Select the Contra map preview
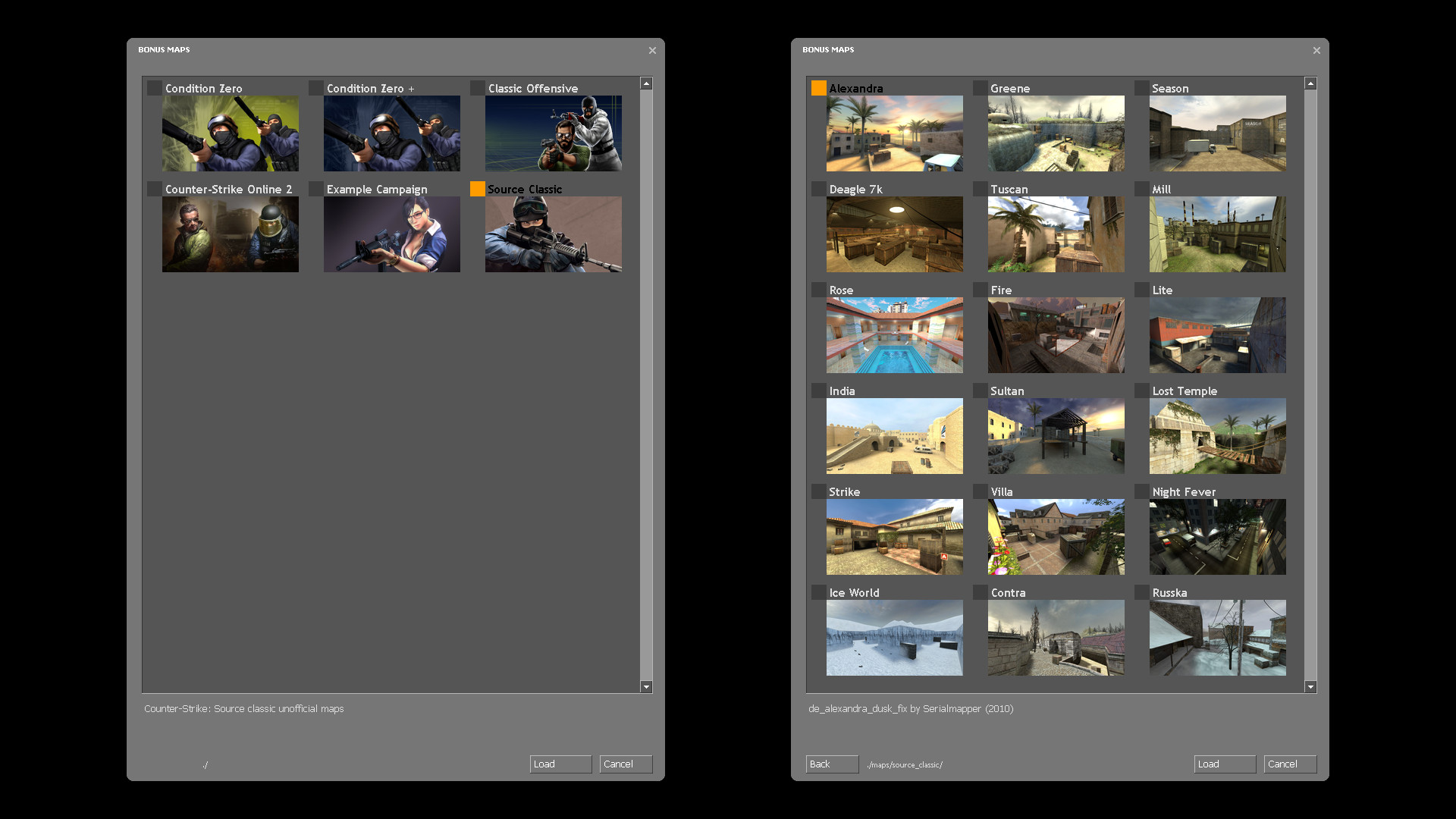This screenshot has height=819, width=1456. pos(1056,638)
